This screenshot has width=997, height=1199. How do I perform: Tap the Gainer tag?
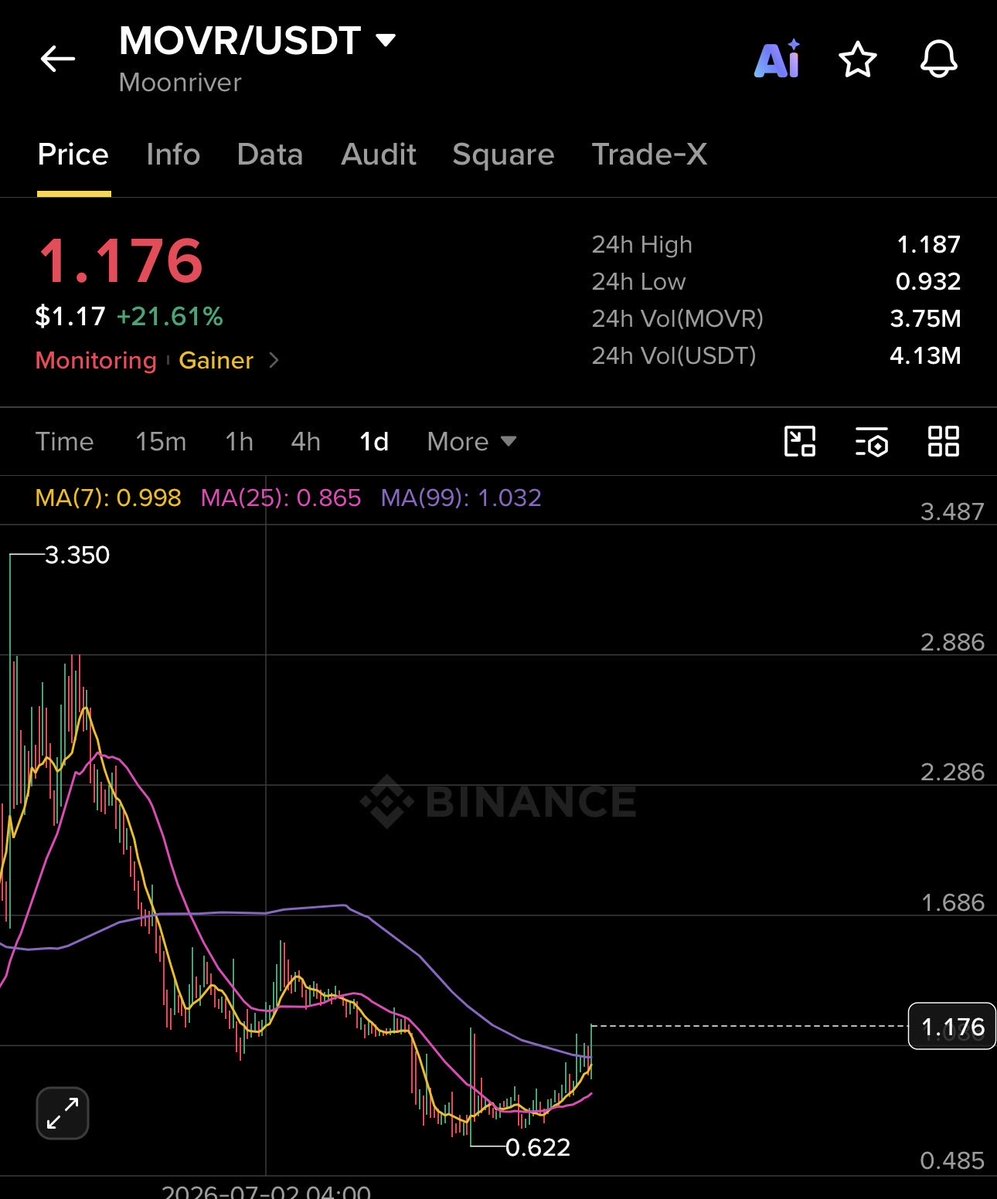[x=216, y=360]
